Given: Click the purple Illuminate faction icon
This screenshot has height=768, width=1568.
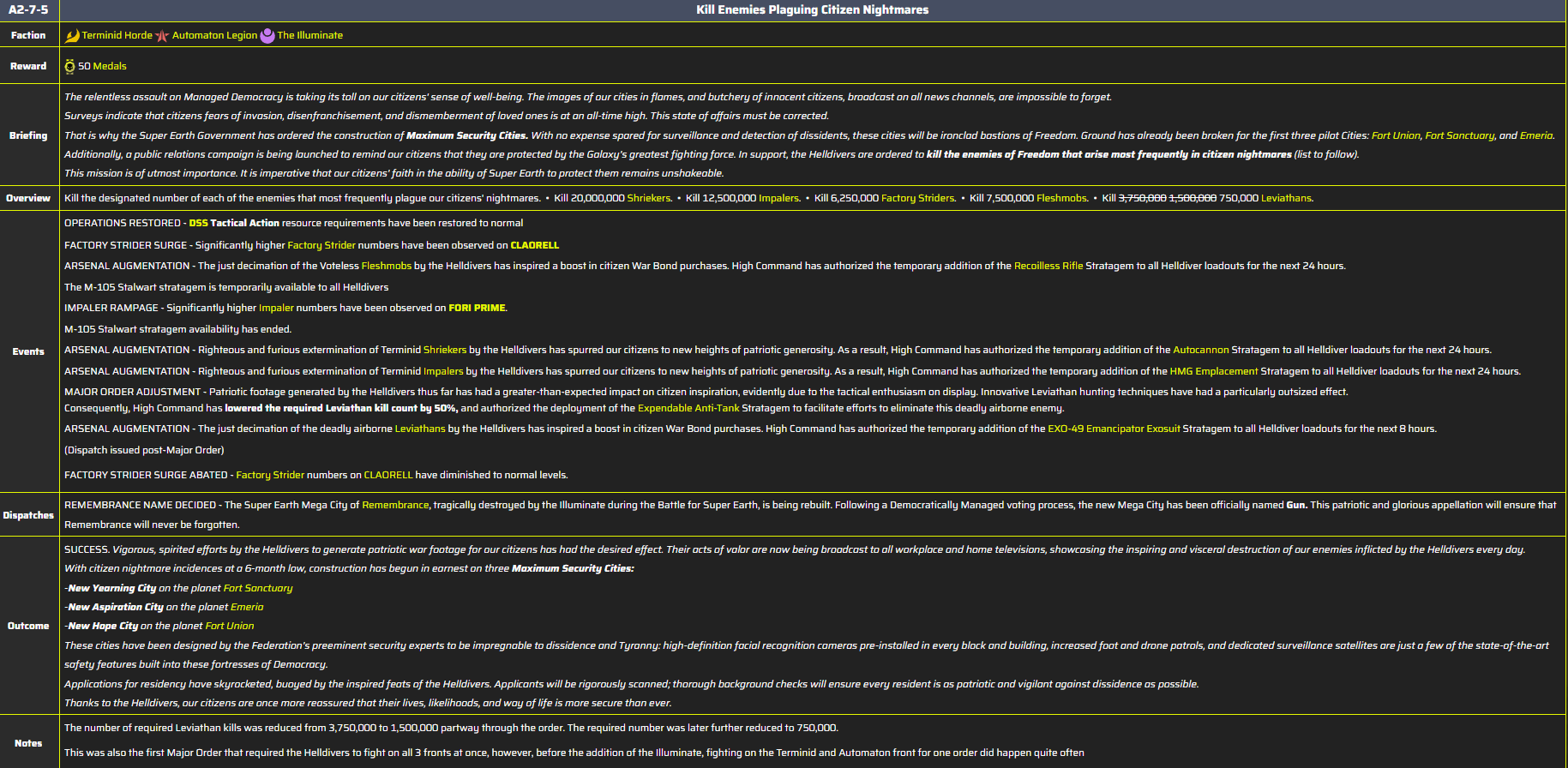Looking at the screenshot, I should click(267, 35).
